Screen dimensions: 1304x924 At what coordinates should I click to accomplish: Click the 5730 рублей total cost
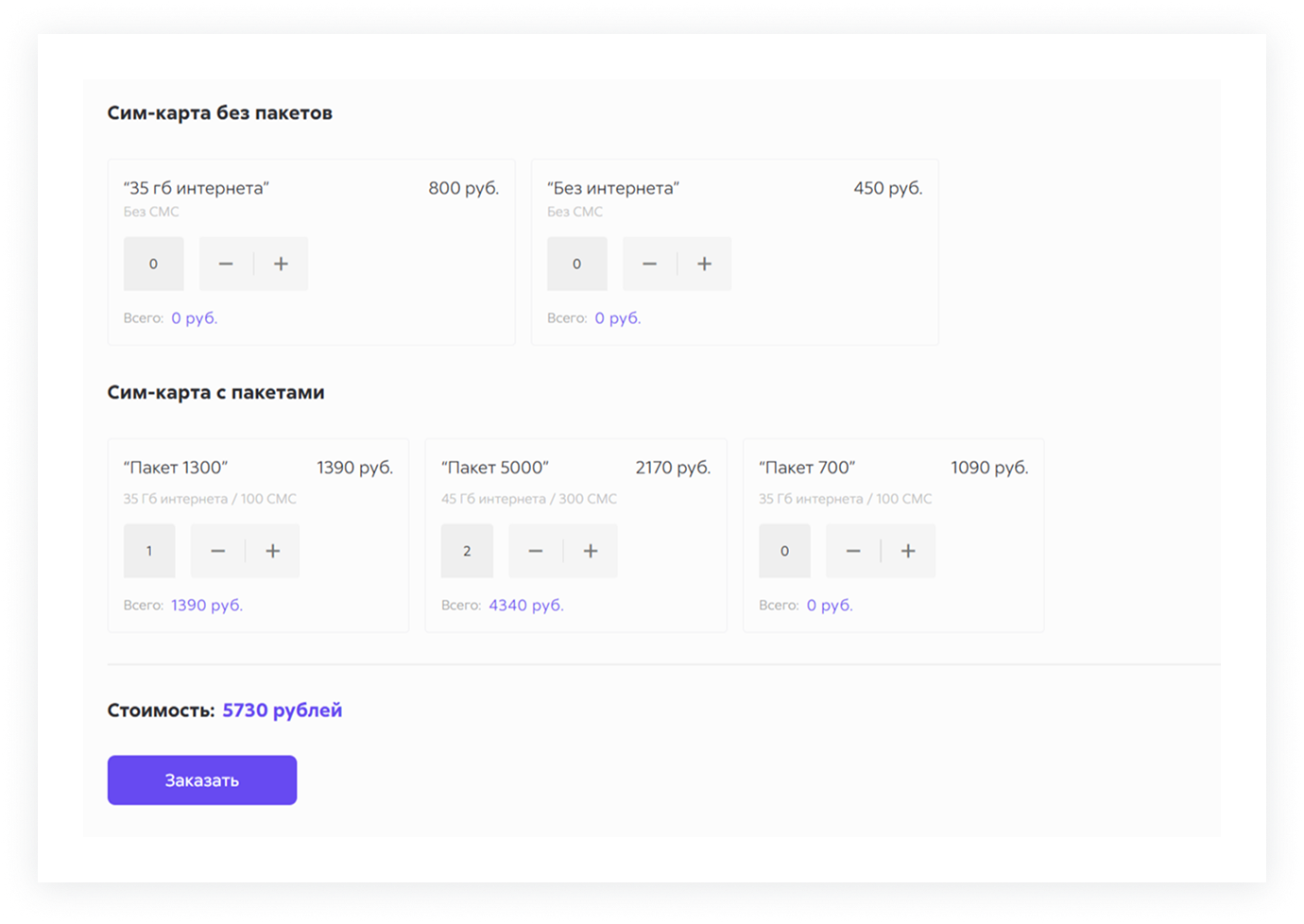coord(282,710)
